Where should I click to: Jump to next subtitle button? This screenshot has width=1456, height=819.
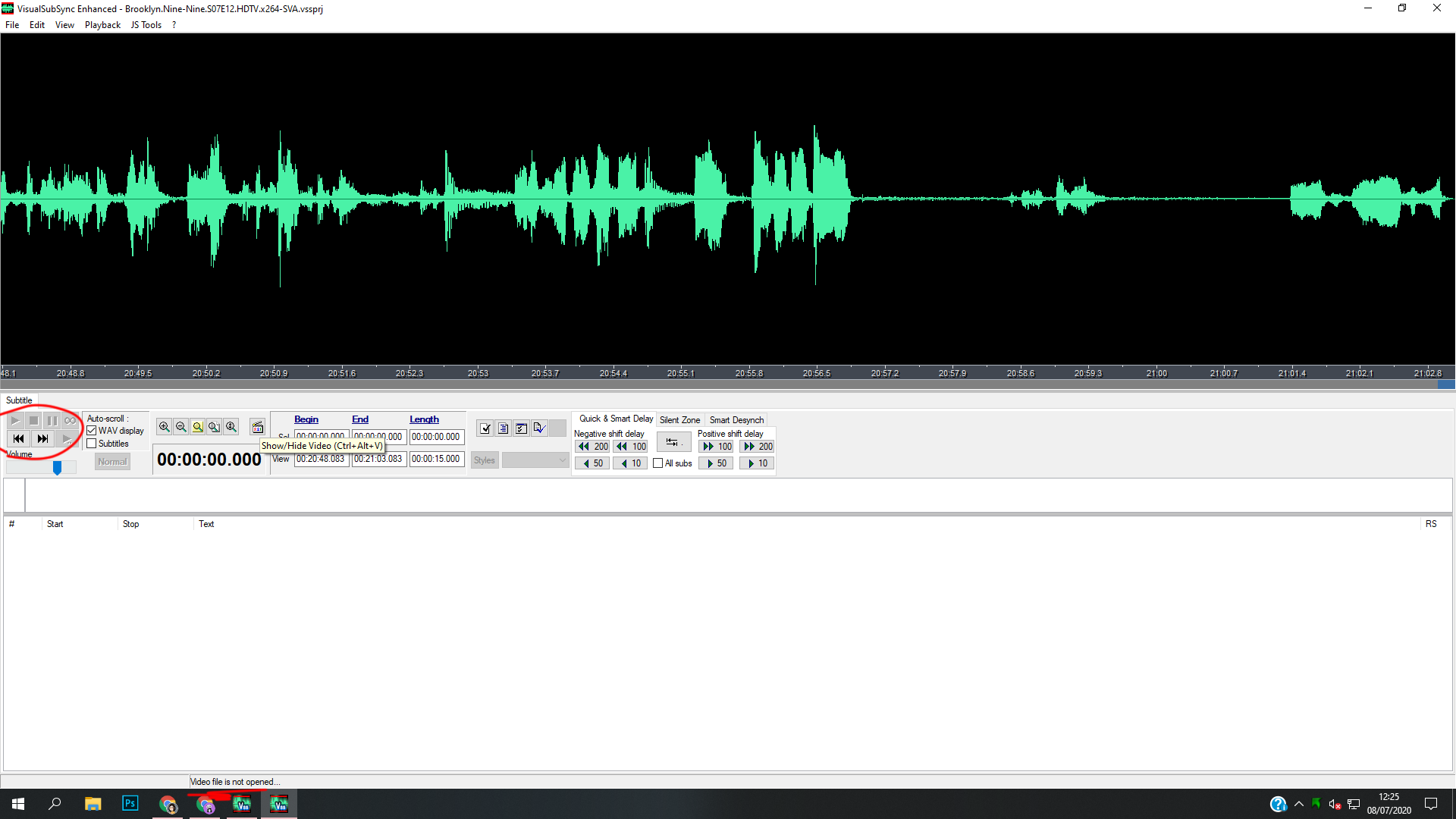pyautogui.click(x=42, y=438)
